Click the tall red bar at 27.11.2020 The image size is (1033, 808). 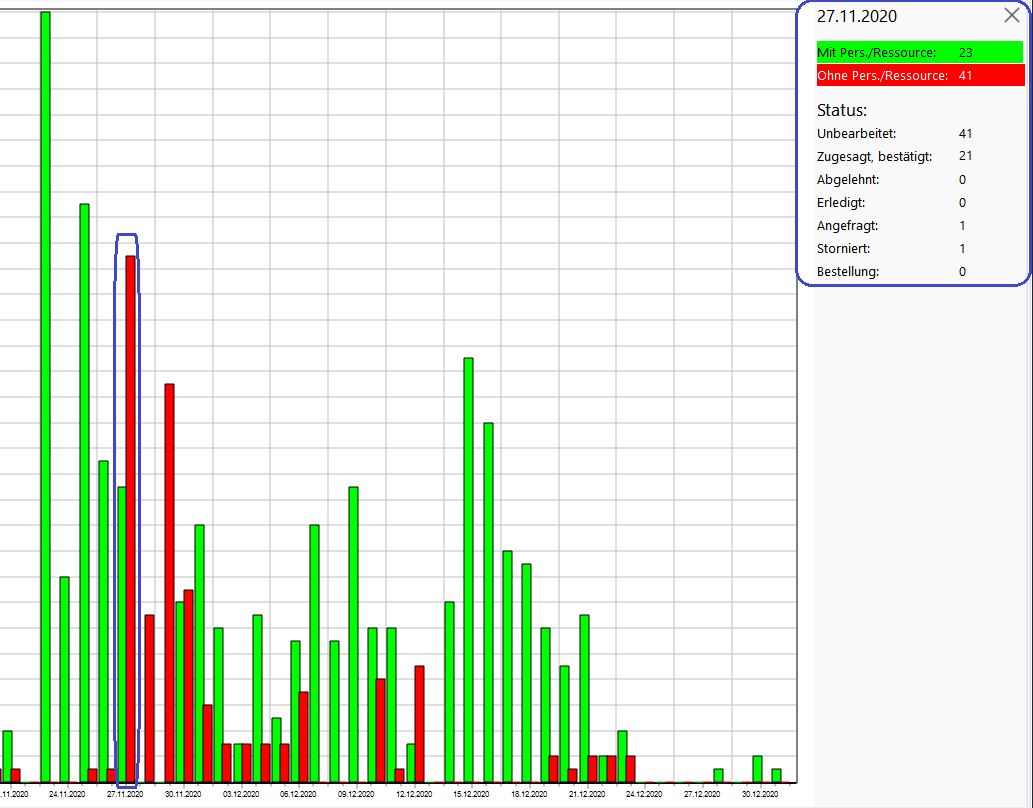[130, 519]
